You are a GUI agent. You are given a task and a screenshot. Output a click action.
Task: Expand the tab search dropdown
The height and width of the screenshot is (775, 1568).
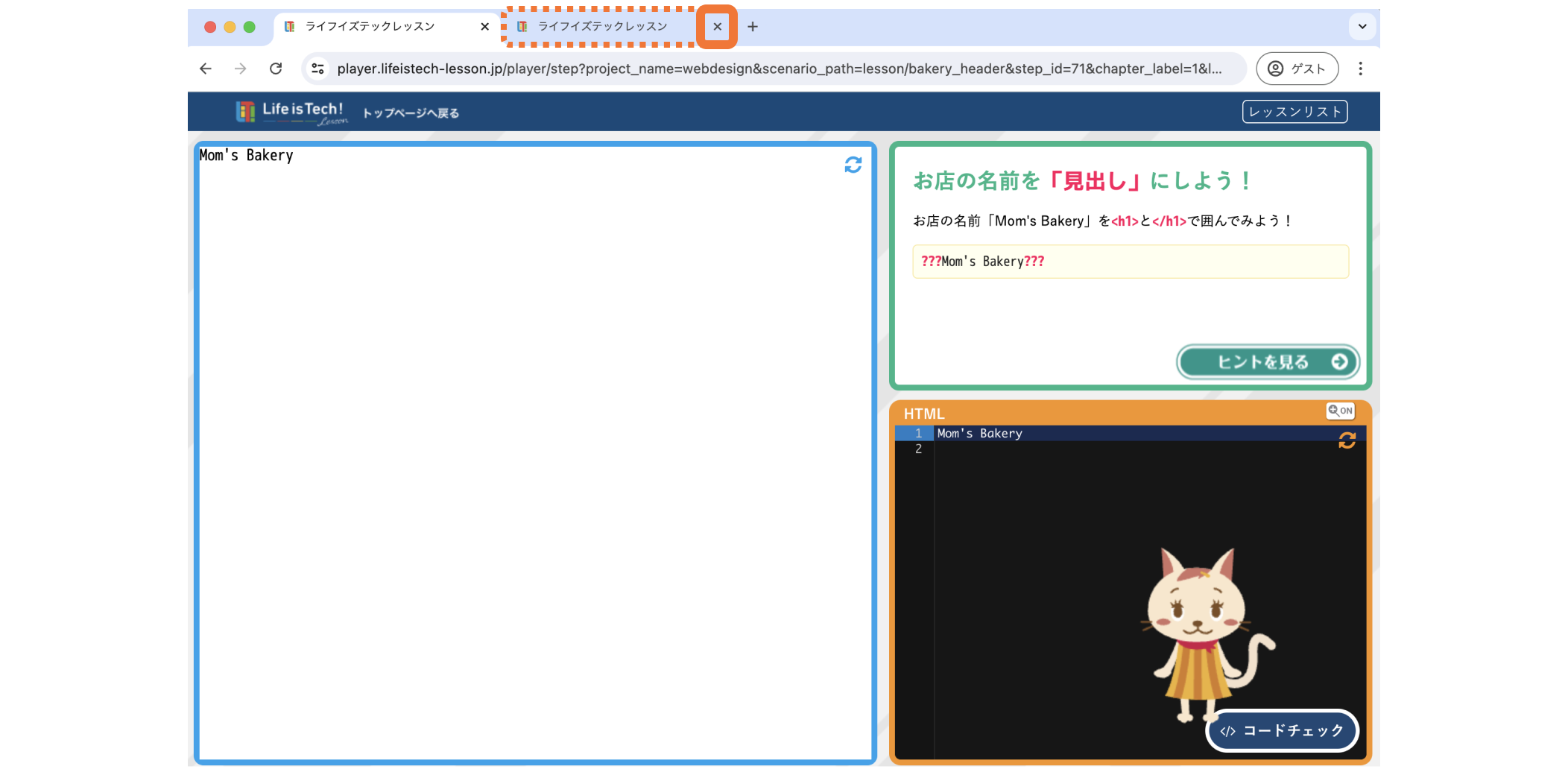coord(1362,27)
